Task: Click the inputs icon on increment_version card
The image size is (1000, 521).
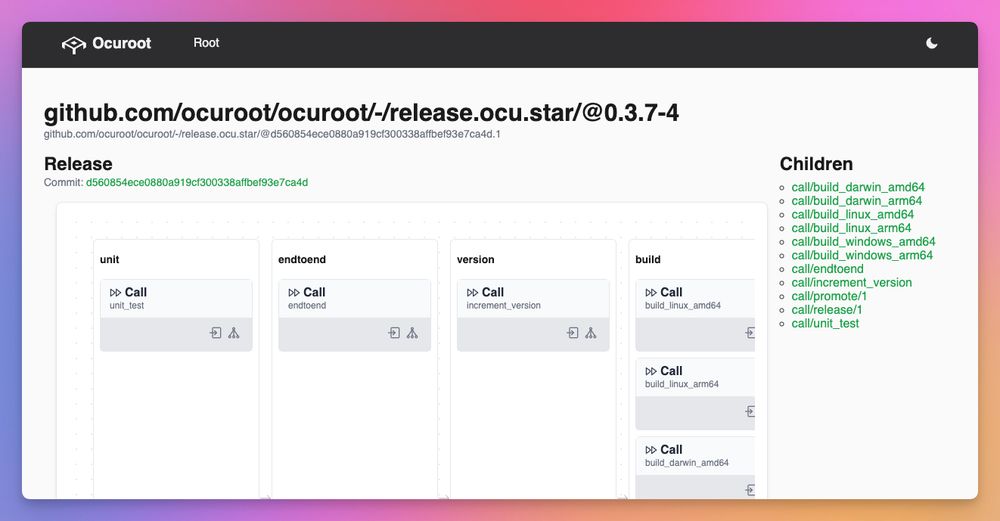Action: [x=573, y=333]
